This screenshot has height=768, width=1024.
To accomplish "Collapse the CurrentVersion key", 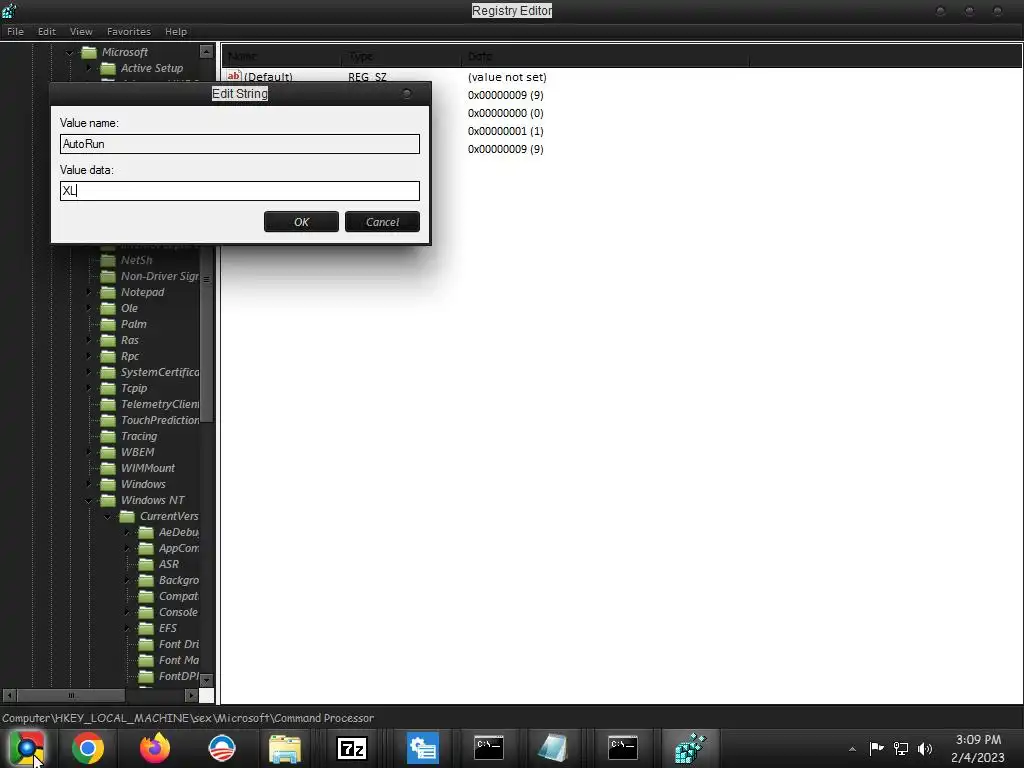I will [x=108, y=516].
